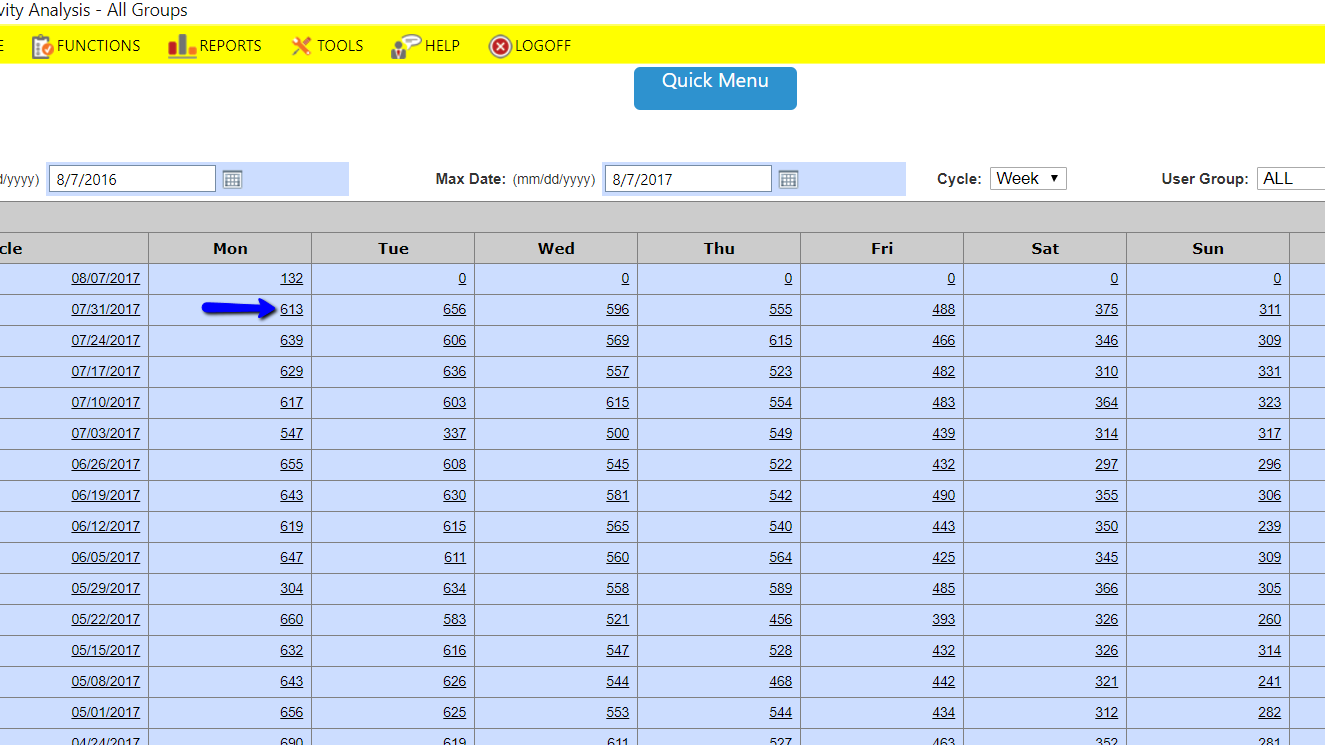The height and width of the screenshot is (745, 1325).
Task: Click the Quick Menu button
Action: [714, 88]
